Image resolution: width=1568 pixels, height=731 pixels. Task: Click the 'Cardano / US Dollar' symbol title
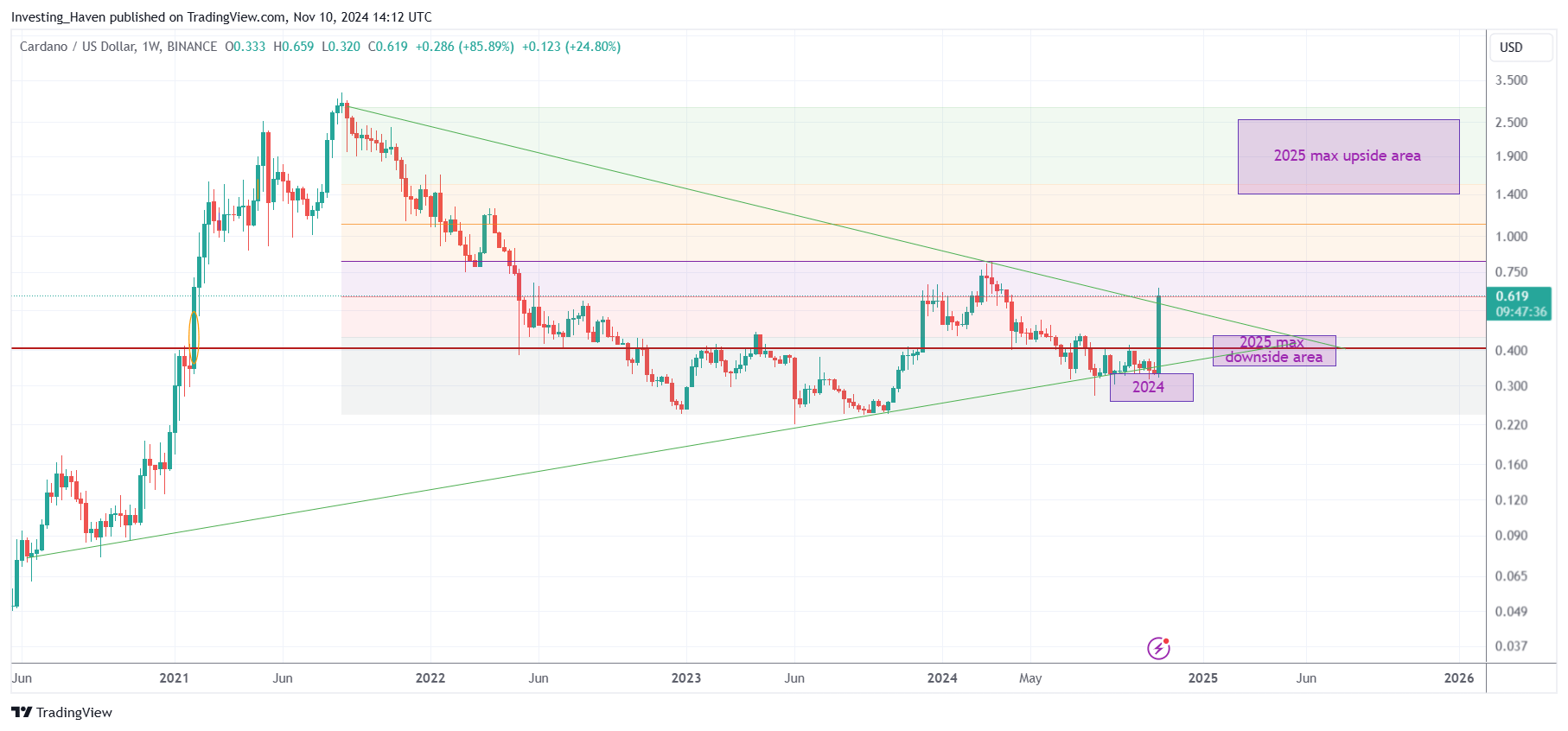(x=78, y=47)
